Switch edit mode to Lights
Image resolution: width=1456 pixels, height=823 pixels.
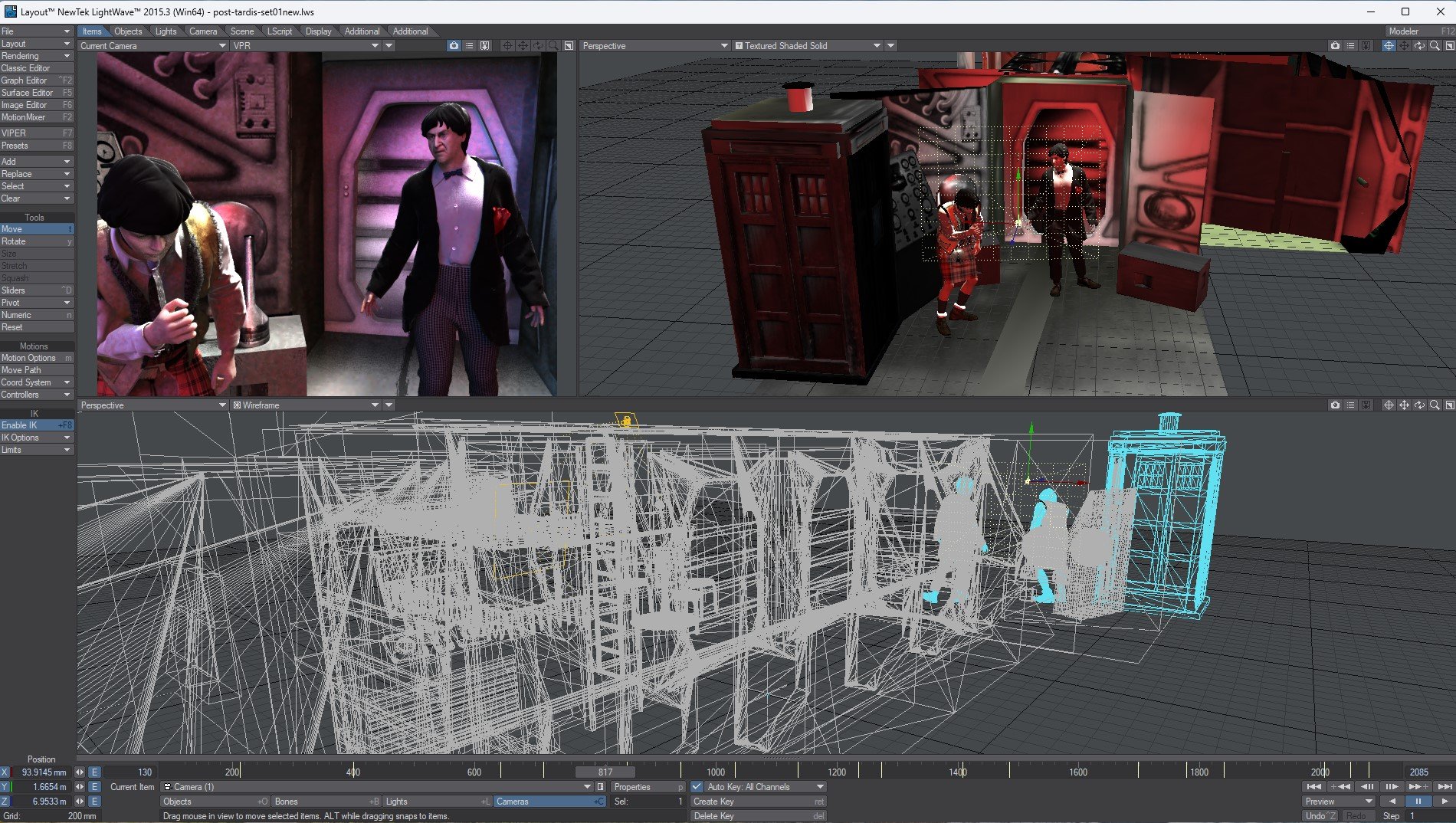click(x=438, y=802)
